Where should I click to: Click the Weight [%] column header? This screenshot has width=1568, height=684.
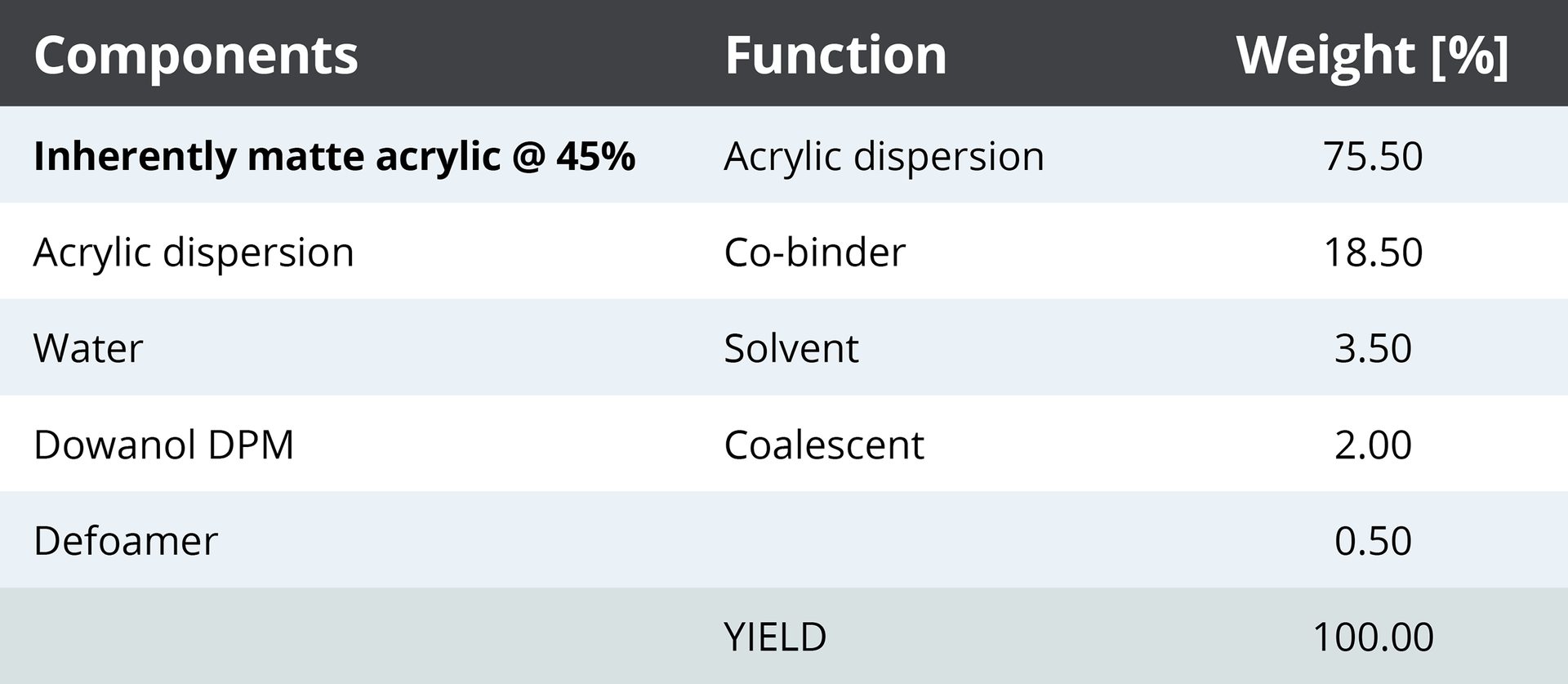click(1372, 55)
